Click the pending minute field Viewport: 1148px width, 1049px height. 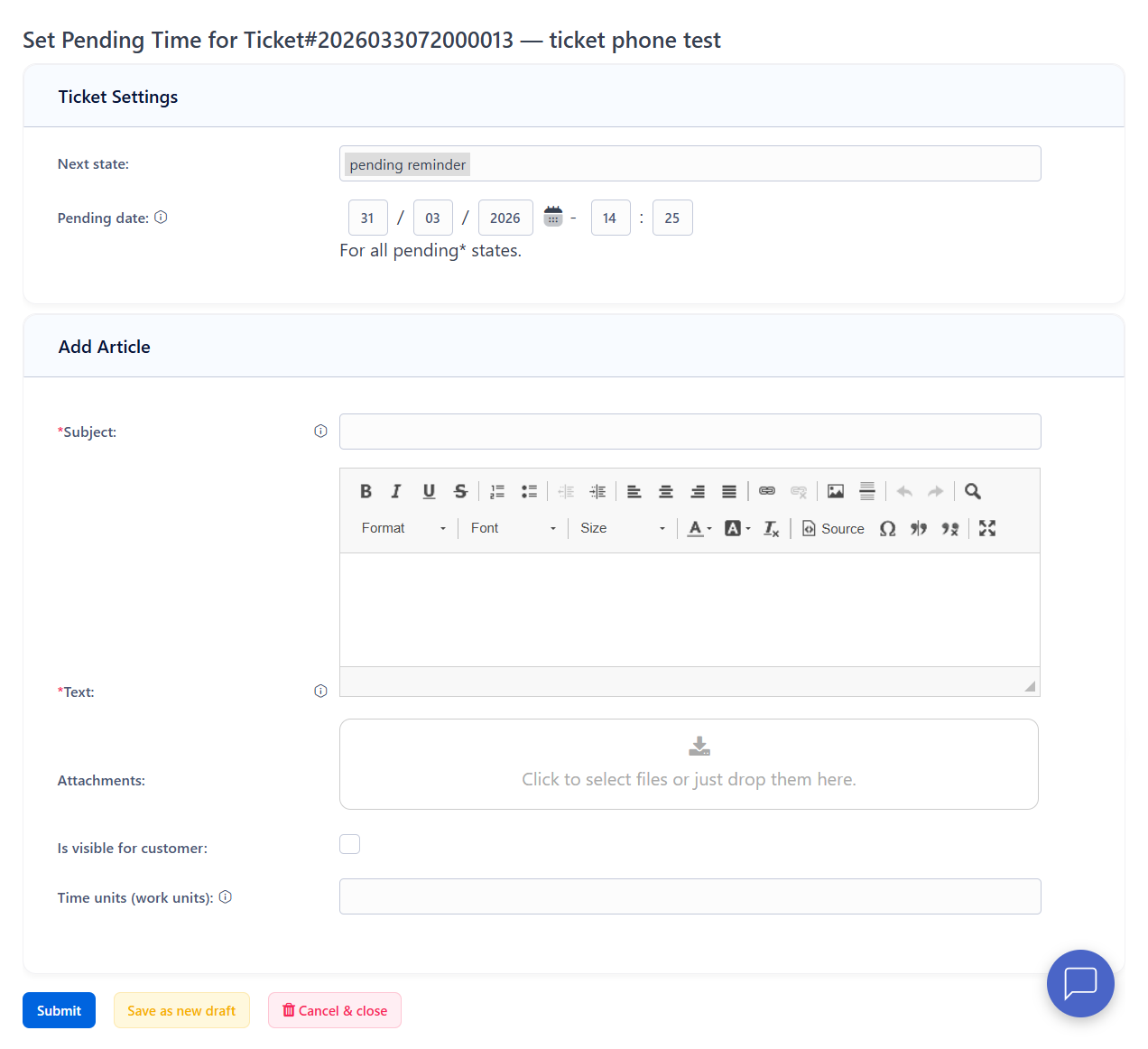coord(672,218)
